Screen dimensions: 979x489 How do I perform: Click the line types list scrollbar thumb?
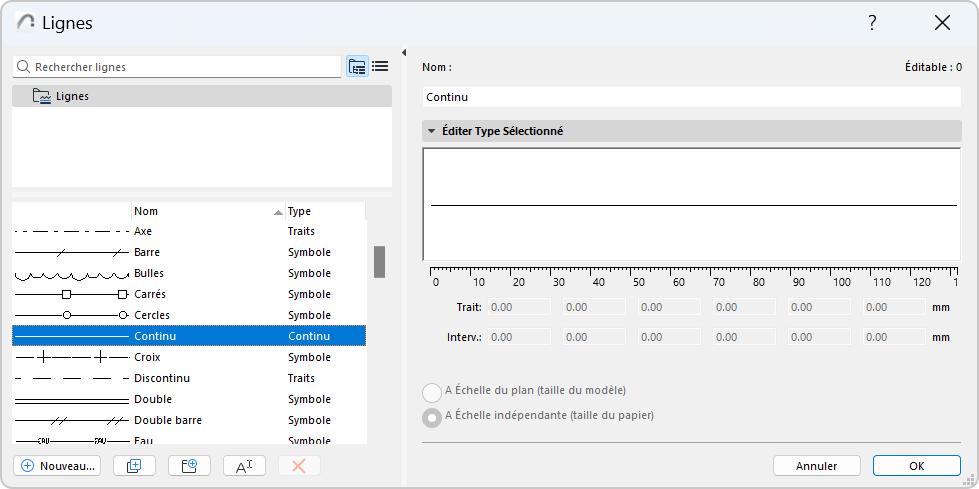pos(380,261)
